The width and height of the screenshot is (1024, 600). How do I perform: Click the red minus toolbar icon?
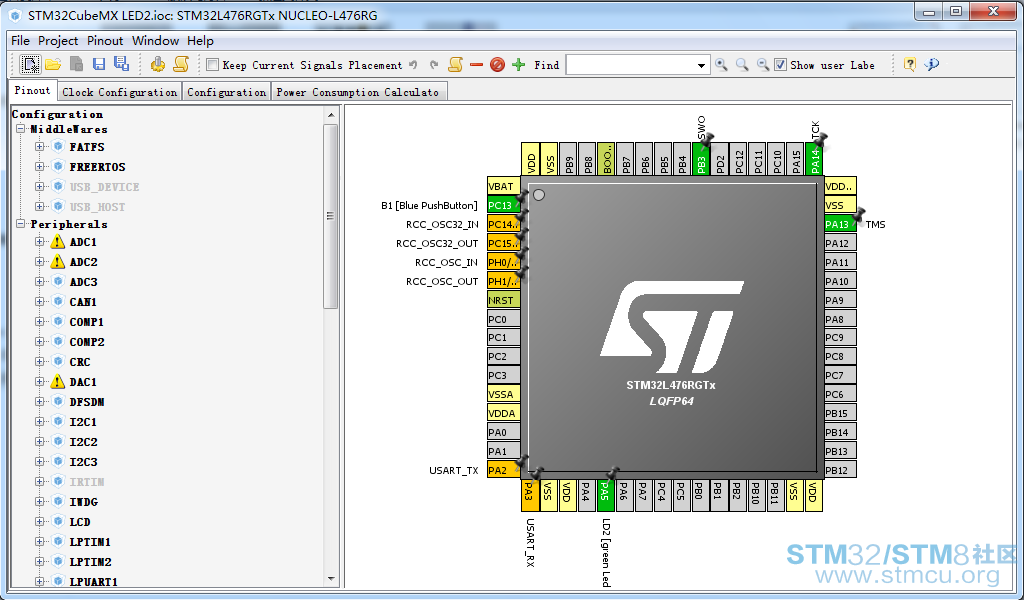click(x=476, y=65)
